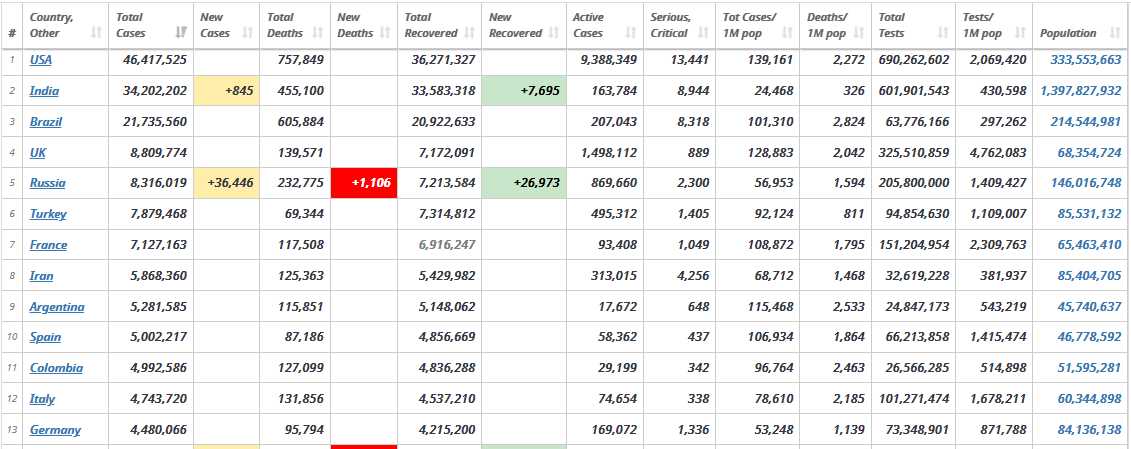
Task: Select Turkey deaths per million 811
Action: coord(853,214)
